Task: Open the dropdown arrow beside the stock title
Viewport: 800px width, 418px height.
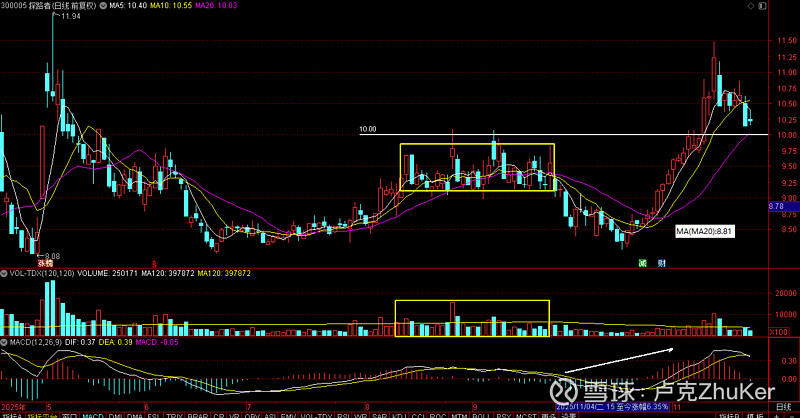Action: [103, 6]
